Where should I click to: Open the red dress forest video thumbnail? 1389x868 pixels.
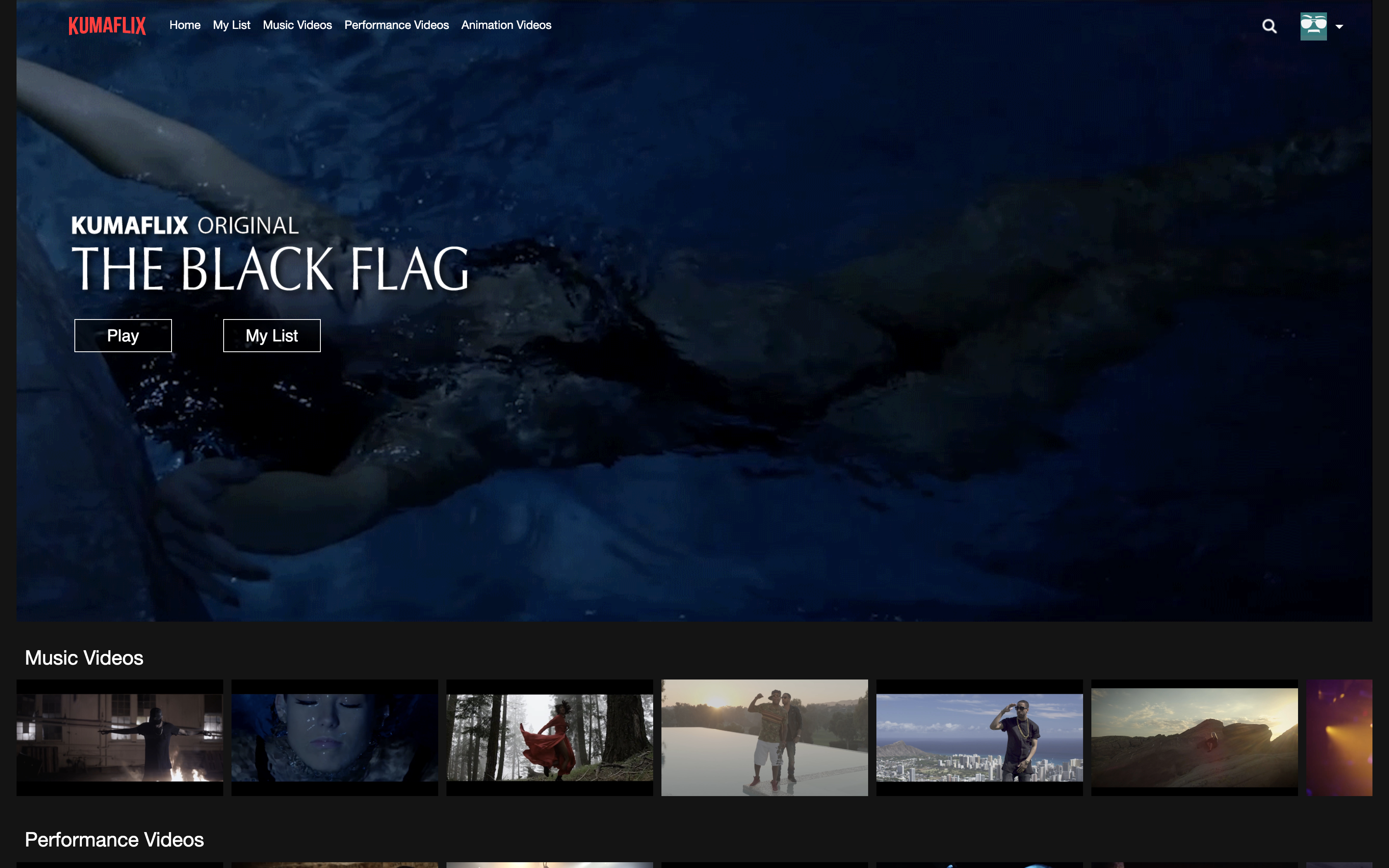click(x=549, y=738)
